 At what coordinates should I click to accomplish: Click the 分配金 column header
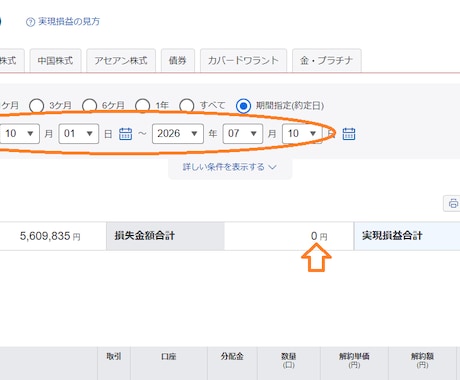232,357
